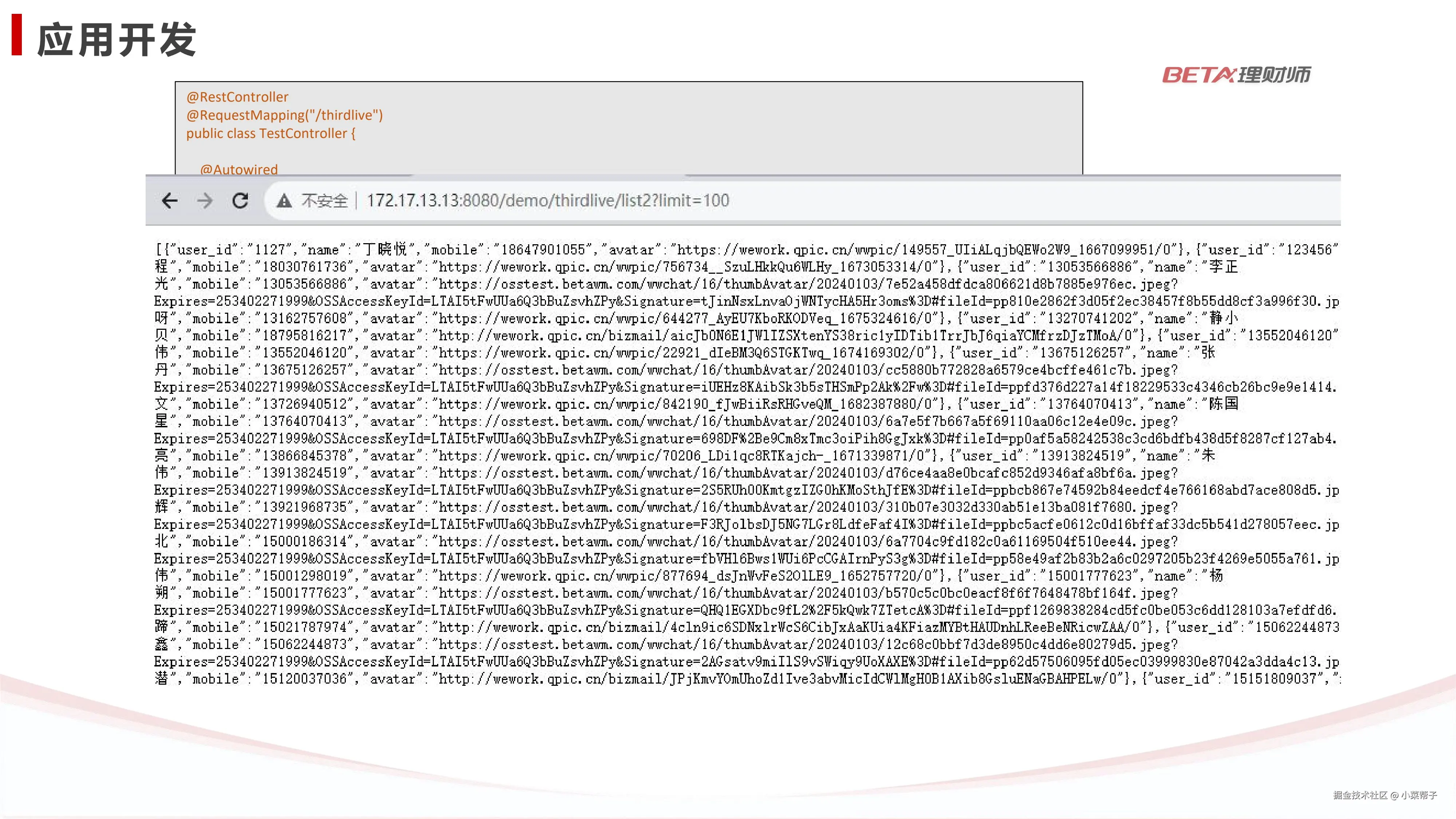This screenshot has height=819, width=1456.
Task: Click the browser back arrow
Action: (x=170, y=201)
